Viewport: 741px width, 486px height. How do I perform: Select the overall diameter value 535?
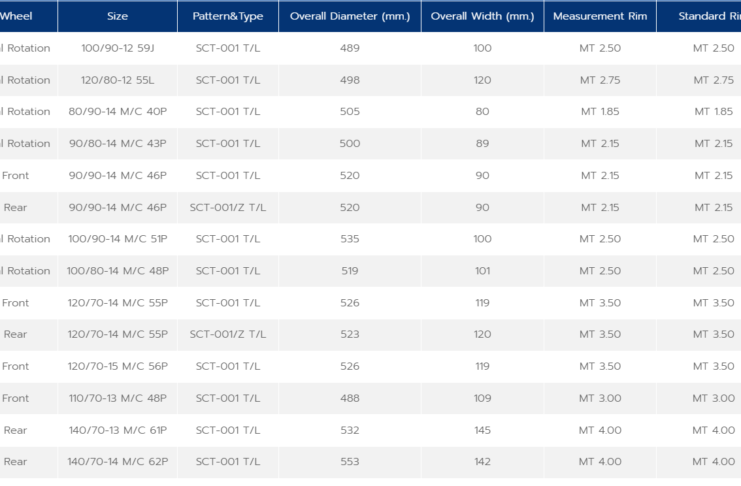(x=349, y=239)
